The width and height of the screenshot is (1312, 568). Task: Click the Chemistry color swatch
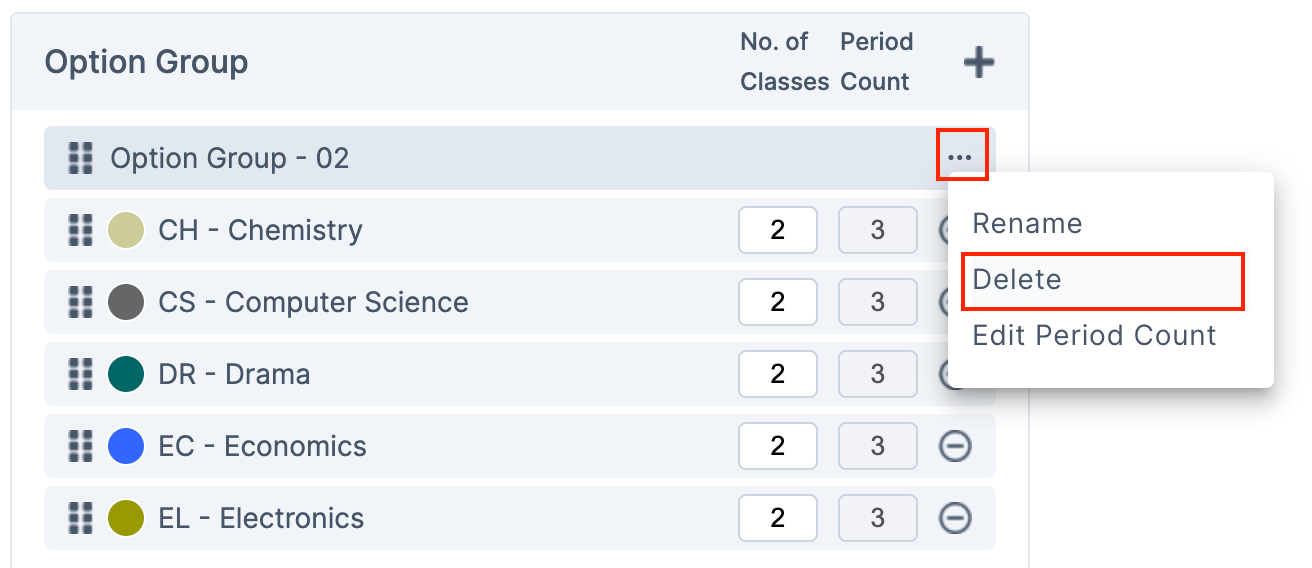coord(126,230)
